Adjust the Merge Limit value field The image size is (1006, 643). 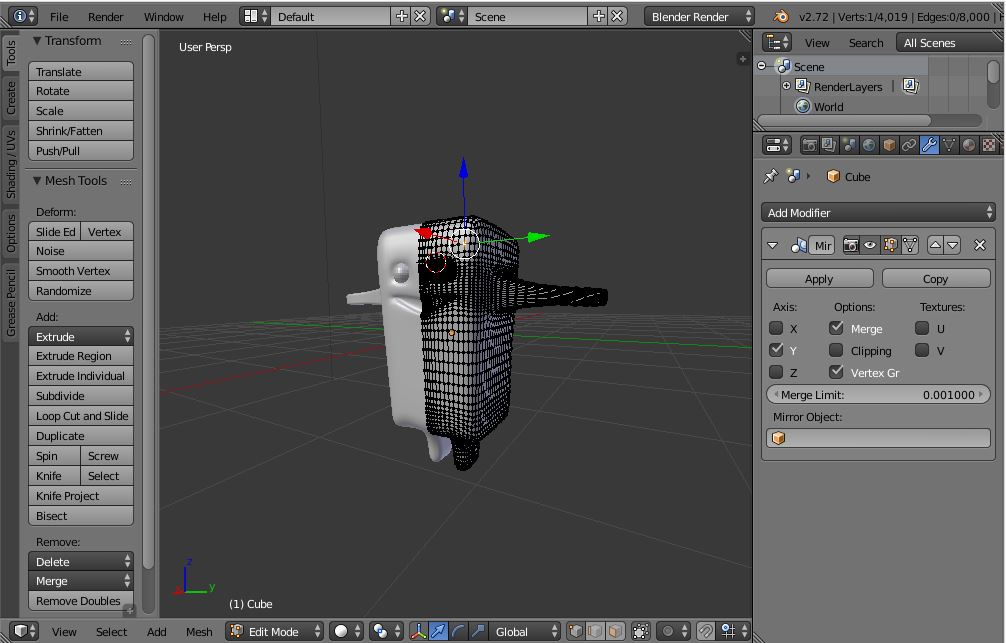pos(878,395)
